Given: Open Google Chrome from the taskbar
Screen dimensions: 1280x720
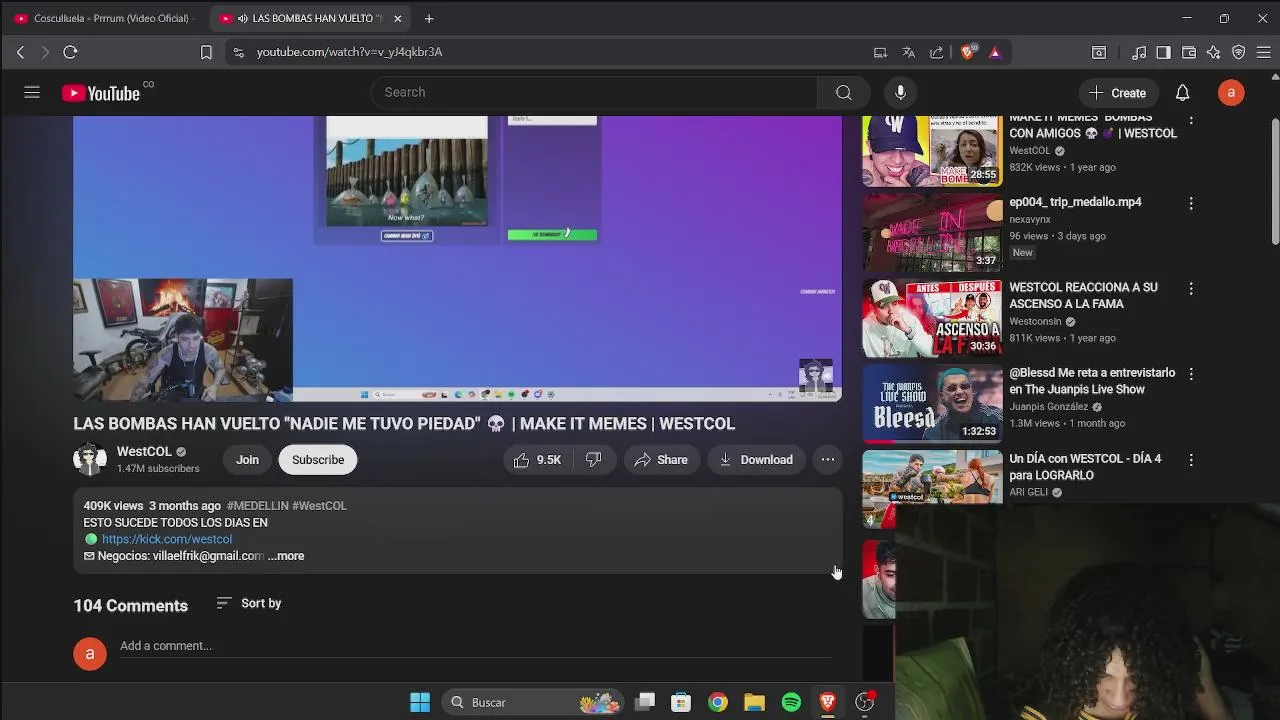Looking at the screenshot, I should tap(718, 702).
